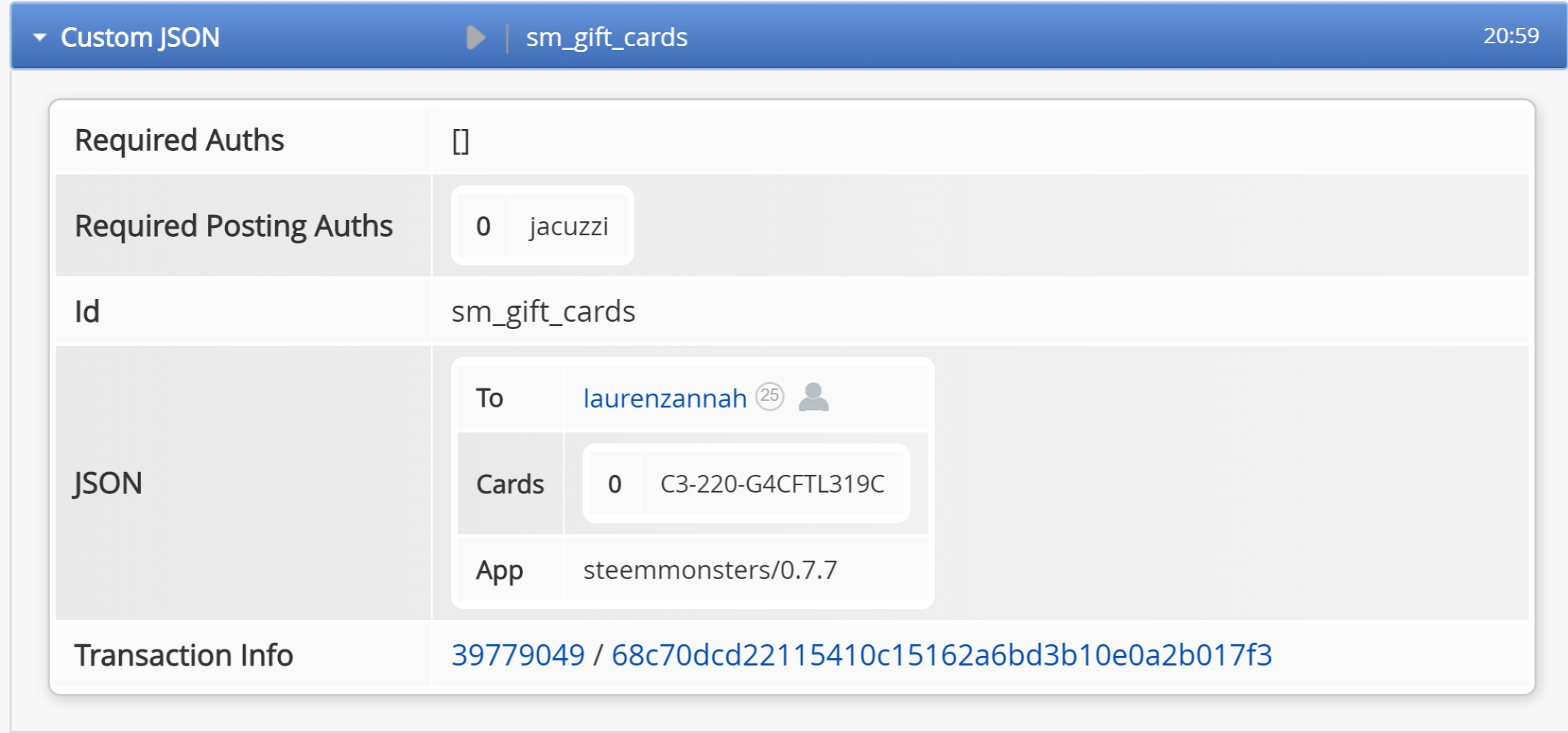
Task: Open laurenzannah account link
Action: [664, 398]
